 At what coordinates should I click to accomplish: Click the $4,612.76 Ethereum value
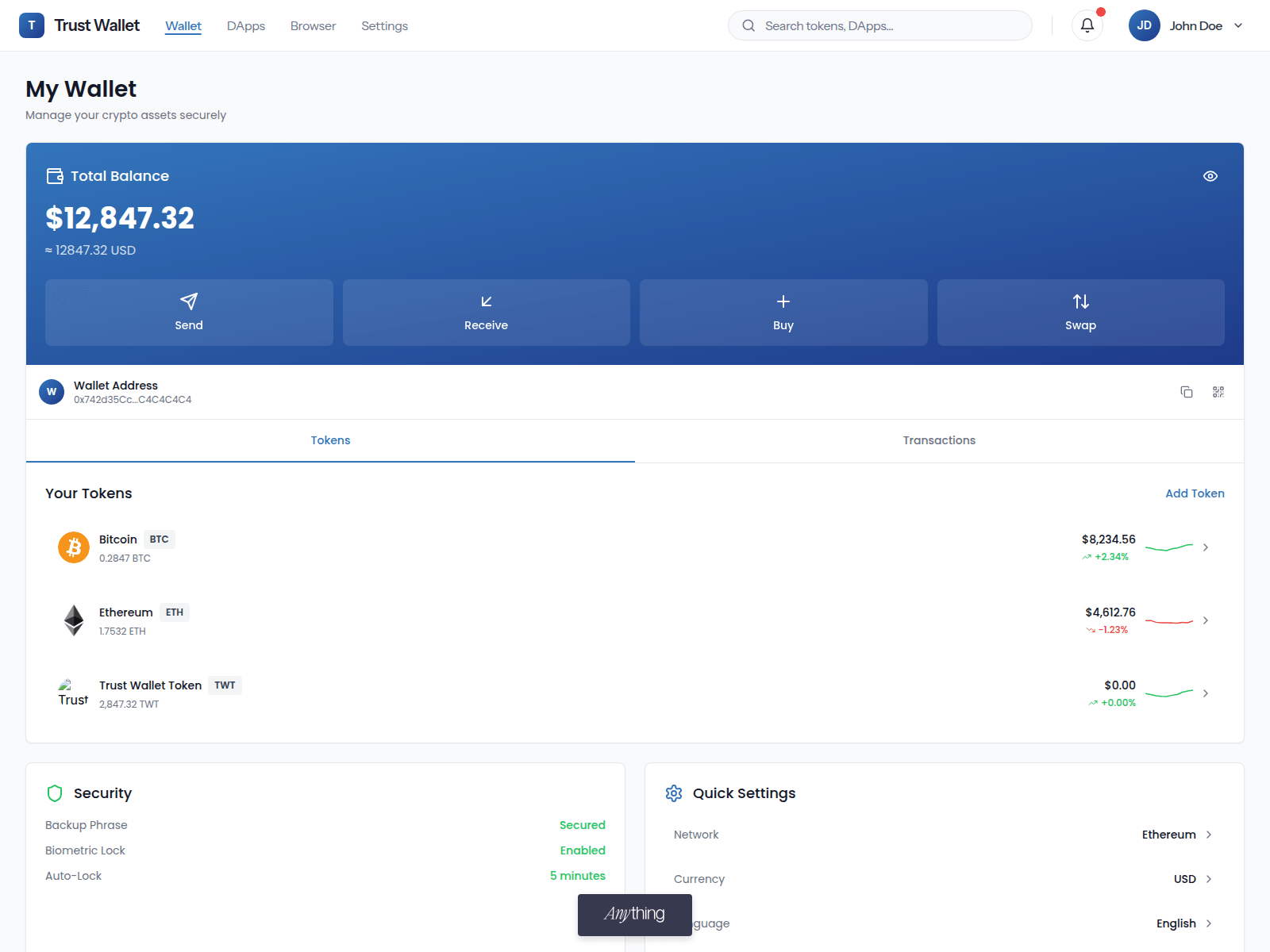pos(1110,612)
